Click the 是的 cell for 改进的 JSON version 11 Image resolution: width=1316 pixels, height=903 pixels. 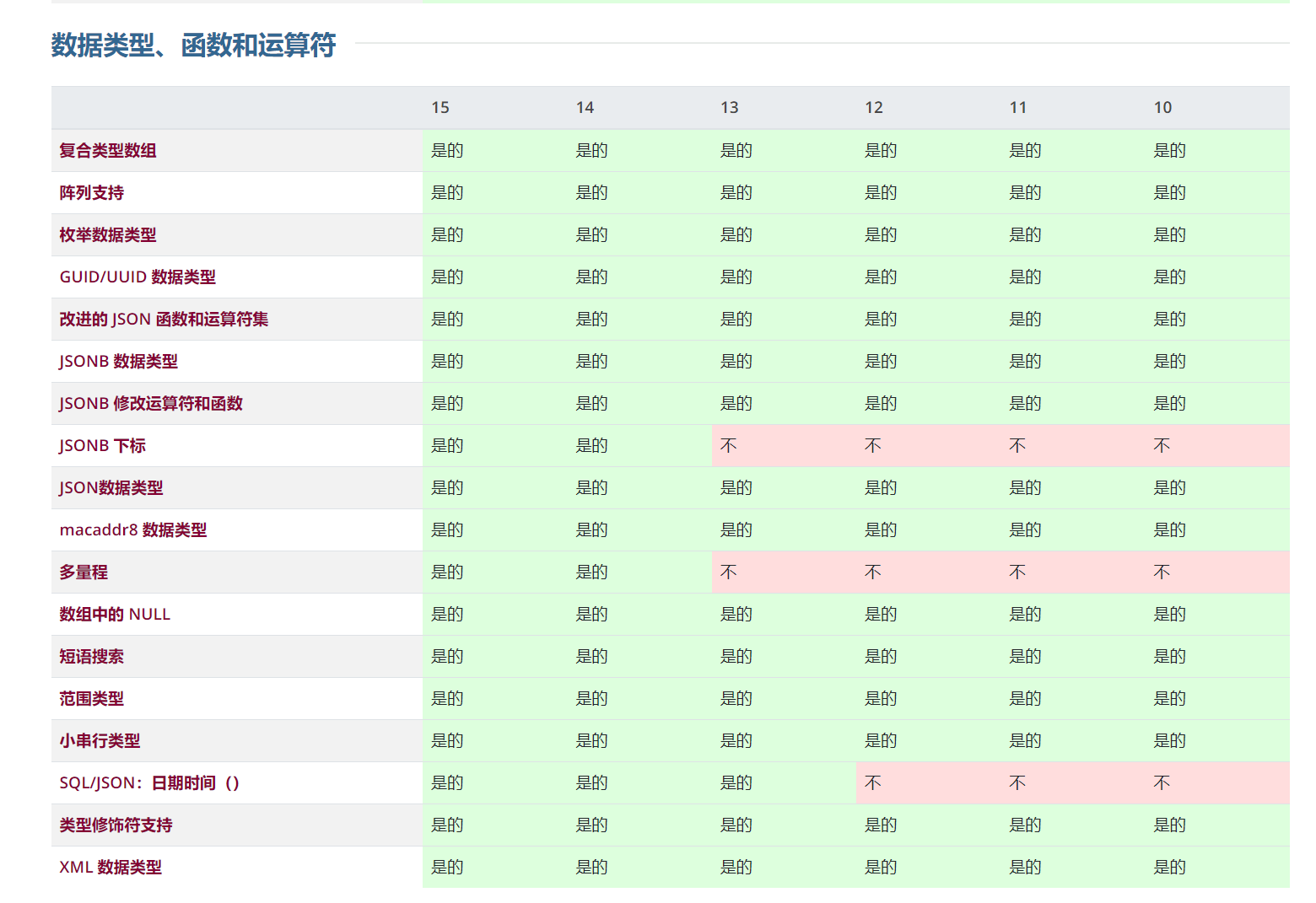click(1073, 320)
